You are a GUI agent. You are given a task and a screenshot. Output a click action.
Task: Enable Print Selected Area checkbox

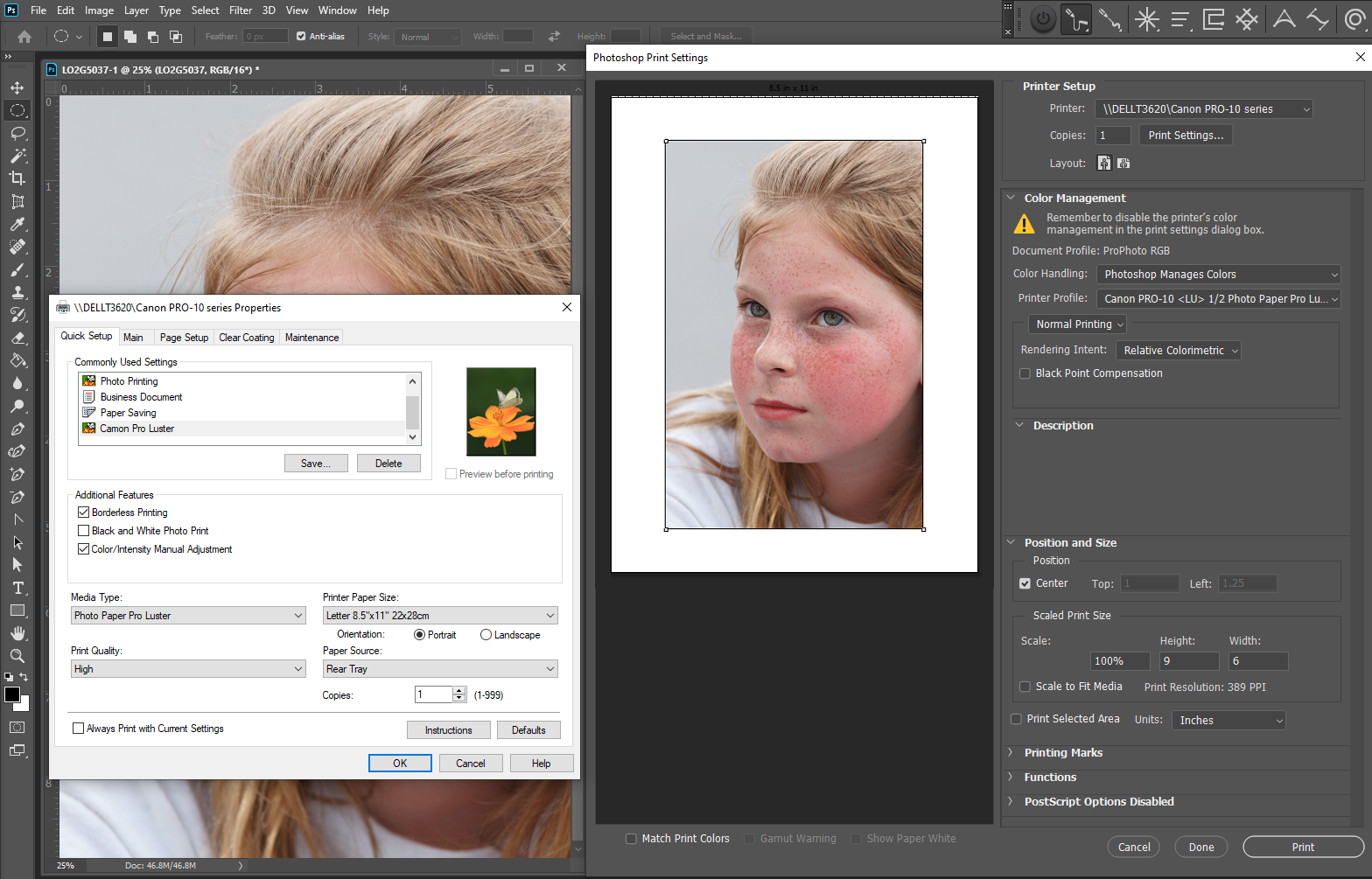(x=1016, y=719)
